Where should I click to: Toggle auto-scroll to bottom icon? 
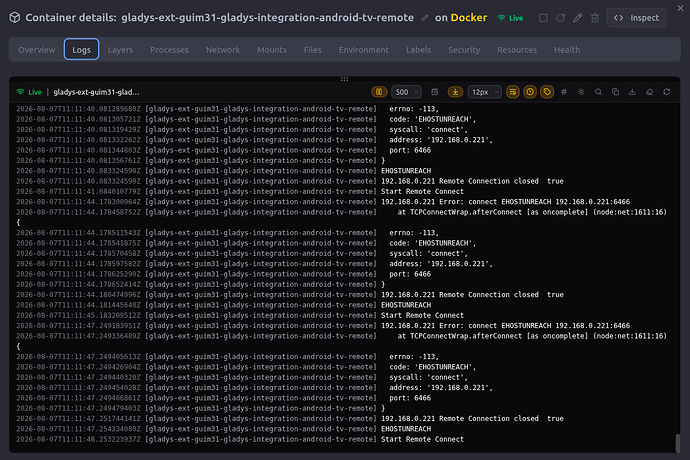455,92
